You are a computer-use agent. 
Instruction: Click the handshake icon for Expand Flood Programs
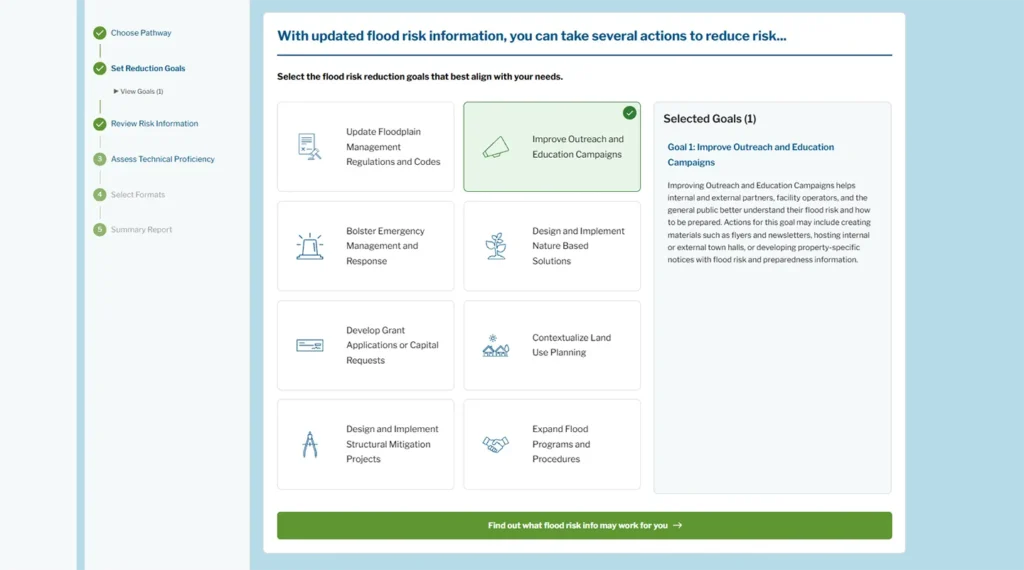click(496, 445)
